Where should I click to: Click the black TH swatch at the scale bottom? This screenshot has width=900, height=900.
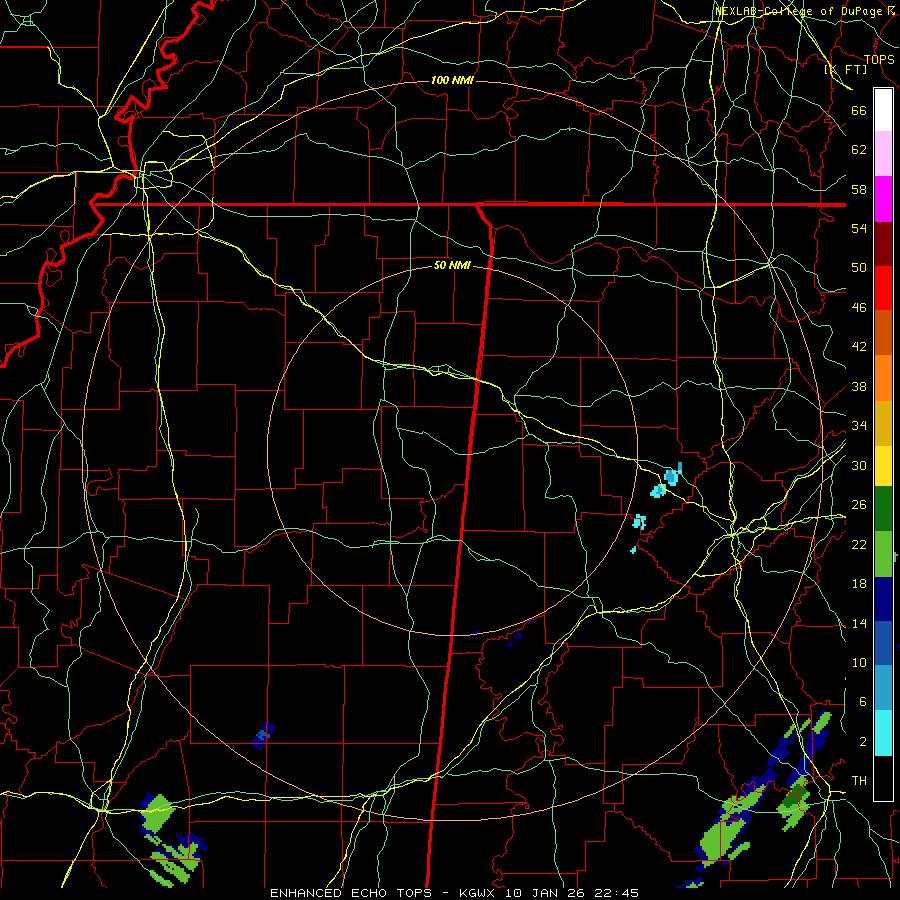tap(883, 778)
